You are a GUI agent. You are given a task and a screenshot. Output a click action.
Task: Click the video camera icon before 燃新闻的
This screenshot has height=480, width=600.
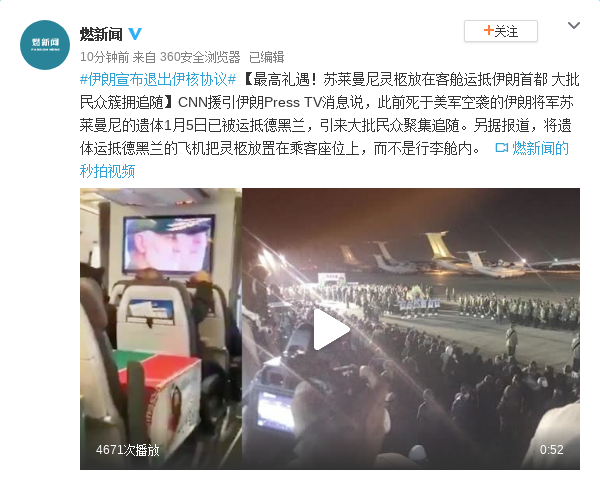pyautogui.click(x=501, y=148)
